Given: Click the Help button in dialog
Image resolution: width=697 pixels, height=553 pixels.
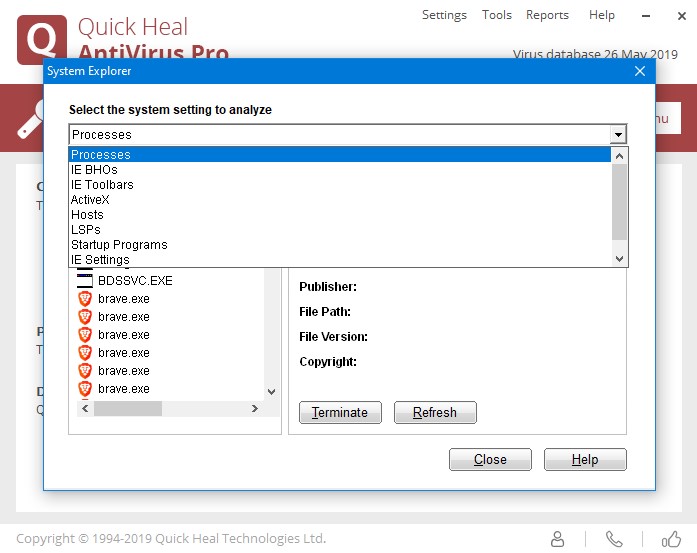Looking at the screenshot, I should (x=585, y=459).
